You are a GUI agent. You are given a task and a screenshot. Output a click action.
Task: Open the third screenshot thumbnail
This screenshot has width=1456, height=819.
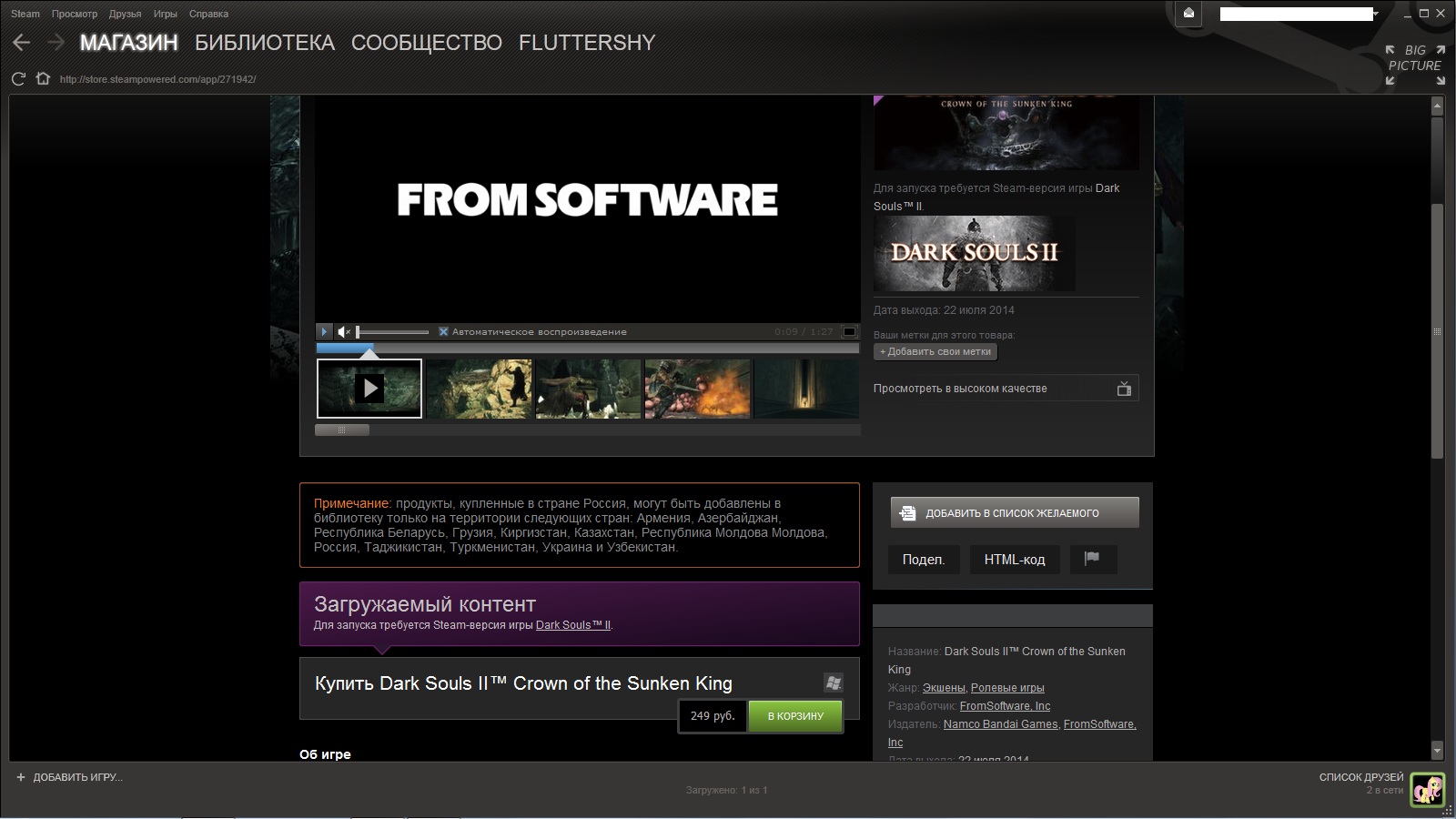588,389
